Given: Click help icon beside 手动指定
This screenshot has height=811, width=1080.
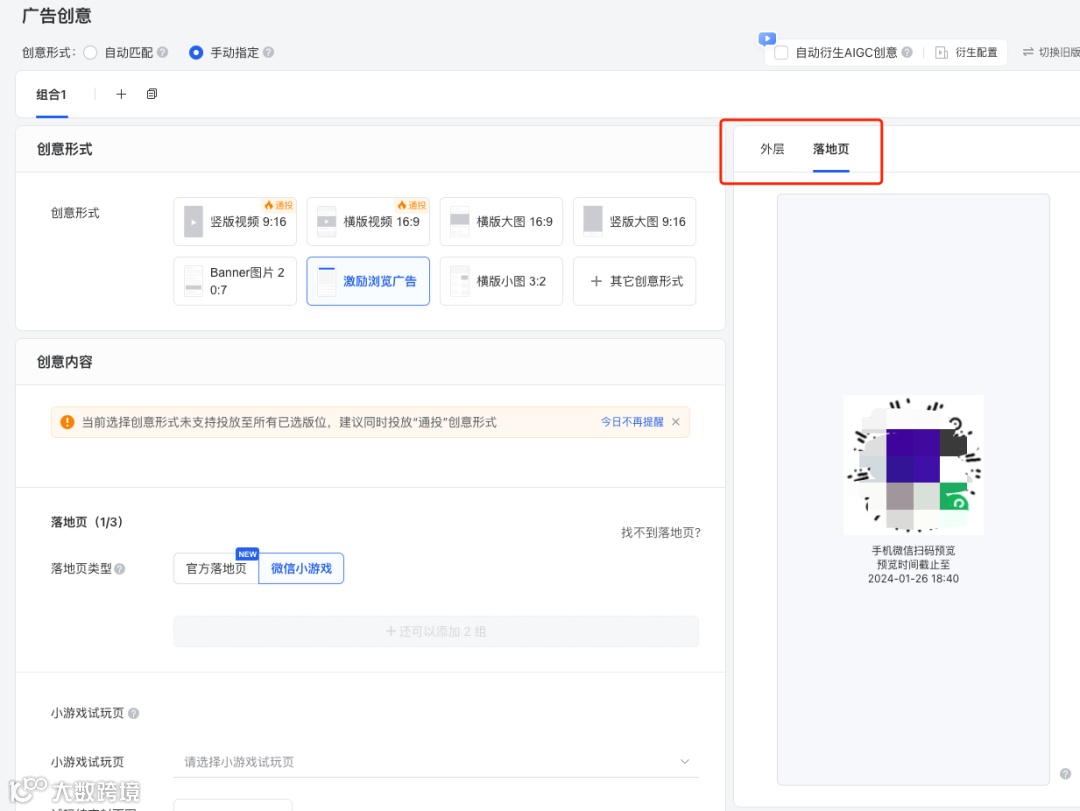Looking at the screenshot, I should pos(269,52).
